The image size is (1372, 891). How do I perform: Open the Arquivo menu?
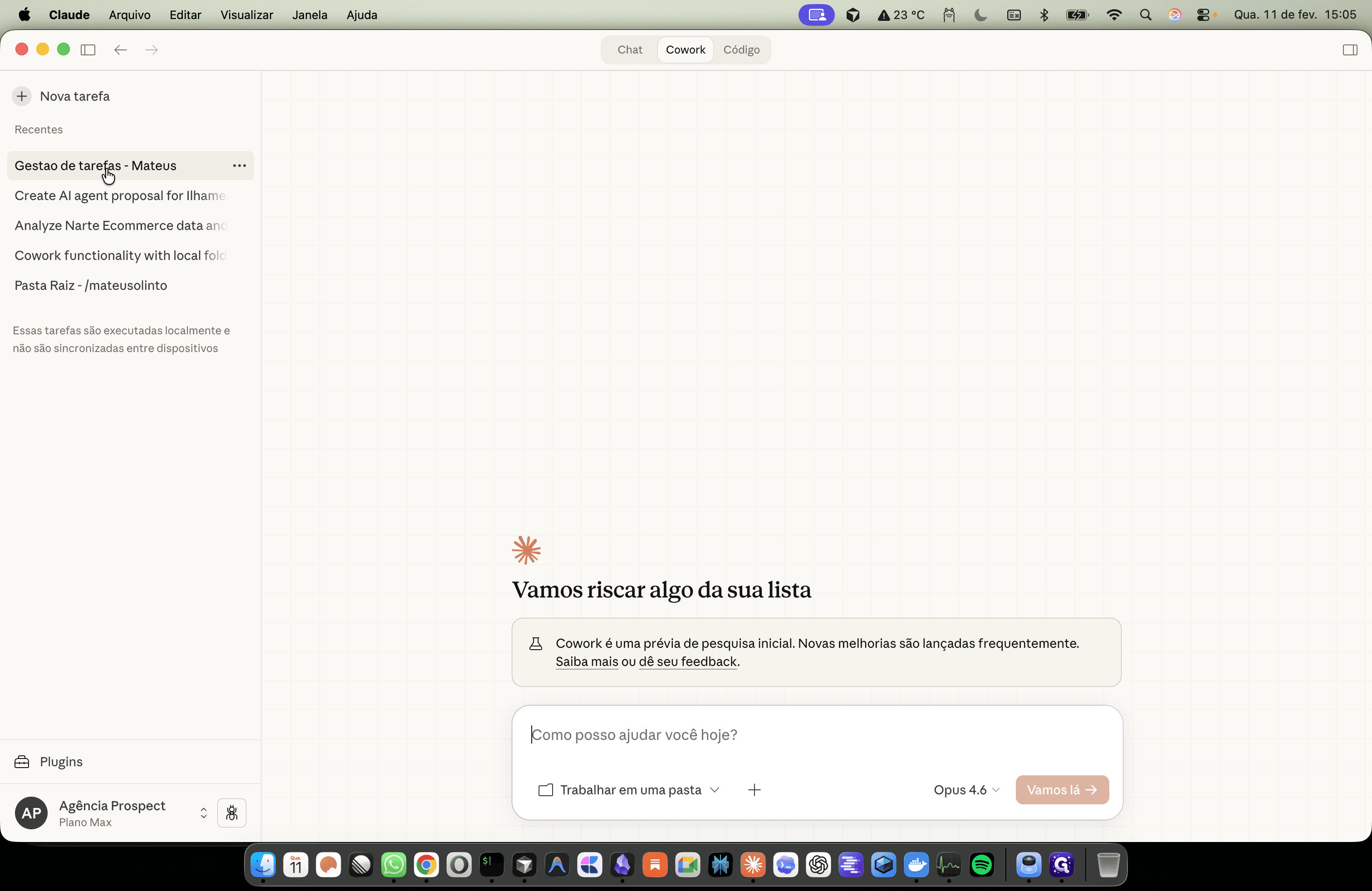130,15
